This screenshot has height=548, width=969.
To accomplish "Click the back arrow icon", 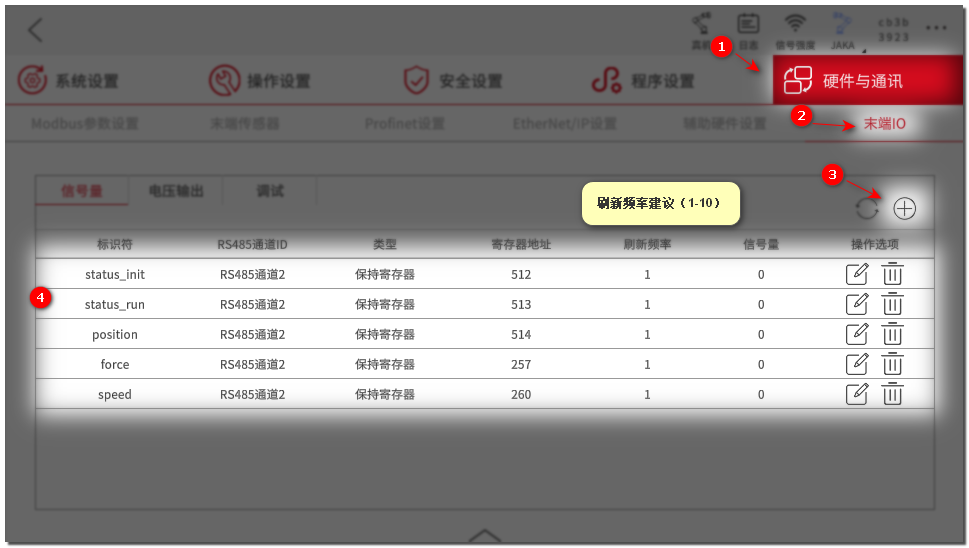I will pyautogui.click(x=36, y=30).
